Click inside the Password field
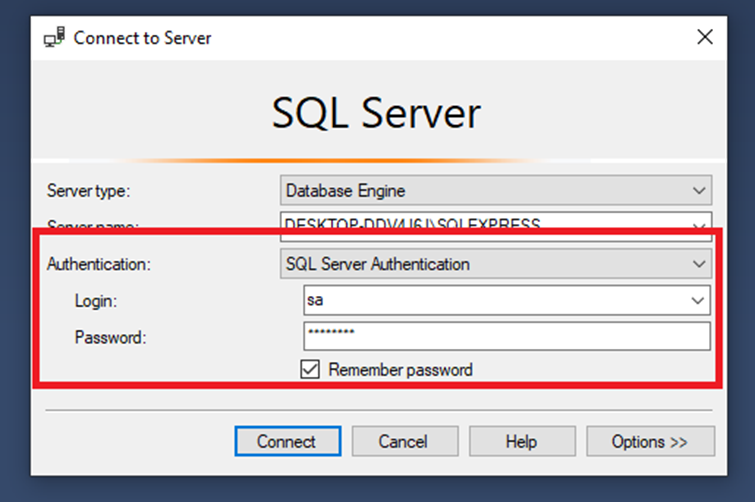This screenshot has height=502, width=755. pyautogui.click(x=507, y=336)
